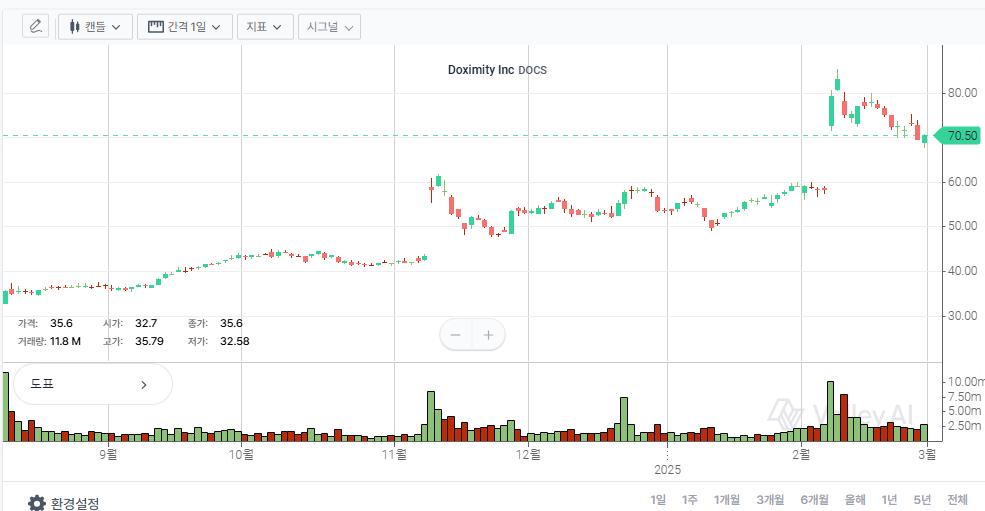Viewport: 985px width, 511px height.
Task: Click the 11월 axis label
Action: coord(394,454)
